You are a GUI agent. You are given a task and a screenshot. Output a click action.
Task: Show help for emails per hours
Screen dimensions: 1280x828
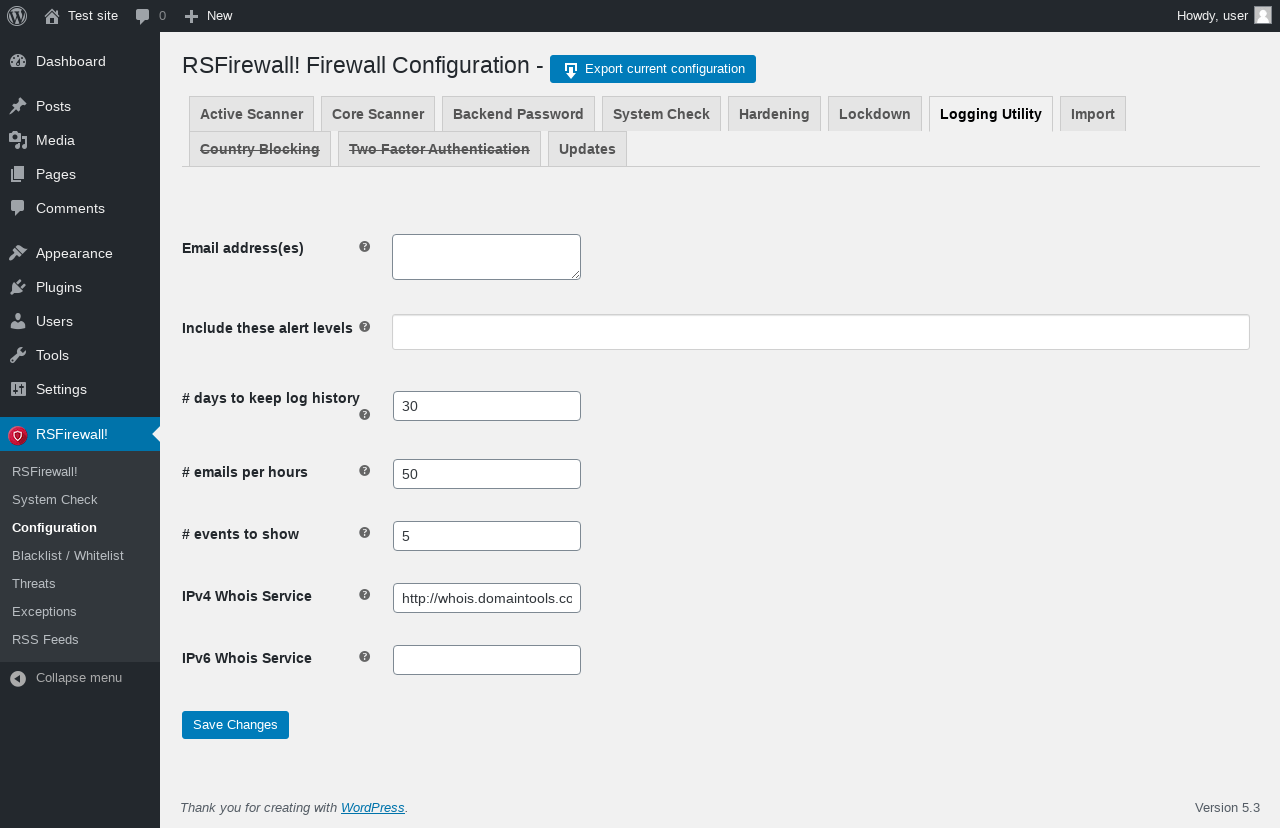(365, 470)
